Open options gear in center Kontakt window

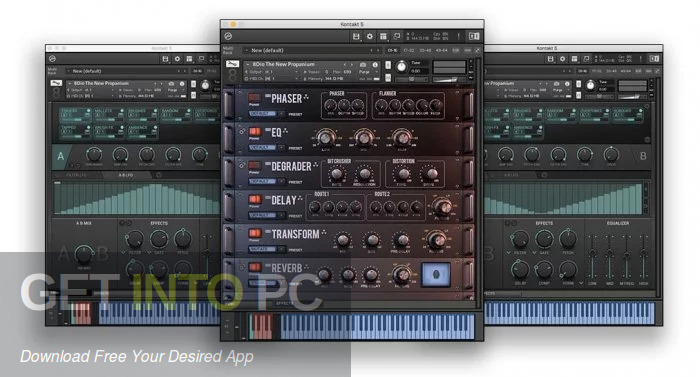pyautogui.click(x=370, y=37)
